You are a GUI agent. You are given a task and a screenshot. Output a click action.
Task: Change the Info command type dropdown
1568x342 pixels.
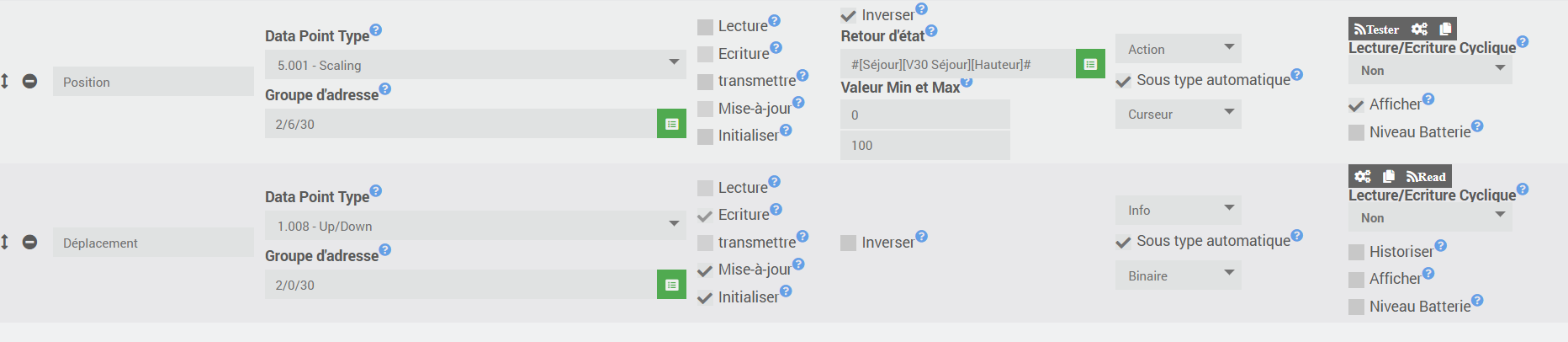[1178, 210]
